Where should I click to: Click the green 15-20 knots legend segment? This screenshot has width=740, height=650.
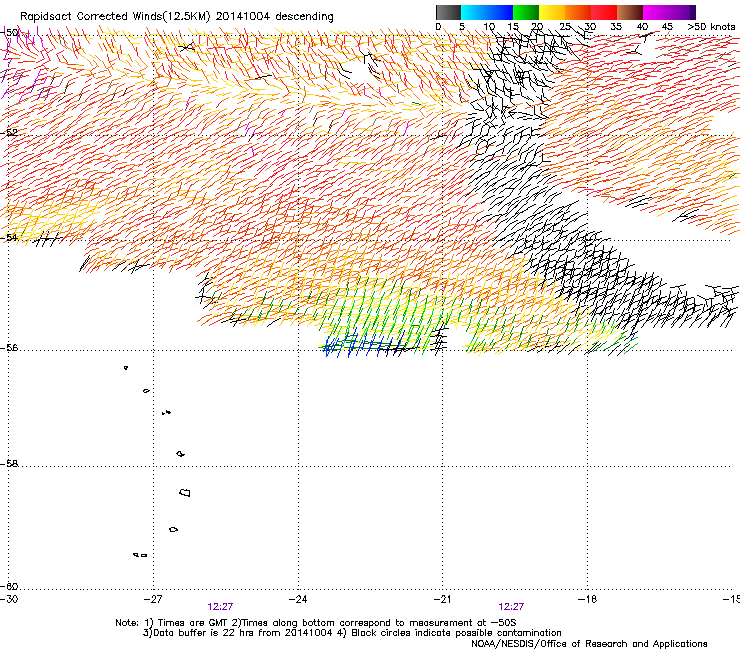coord(526,12)
